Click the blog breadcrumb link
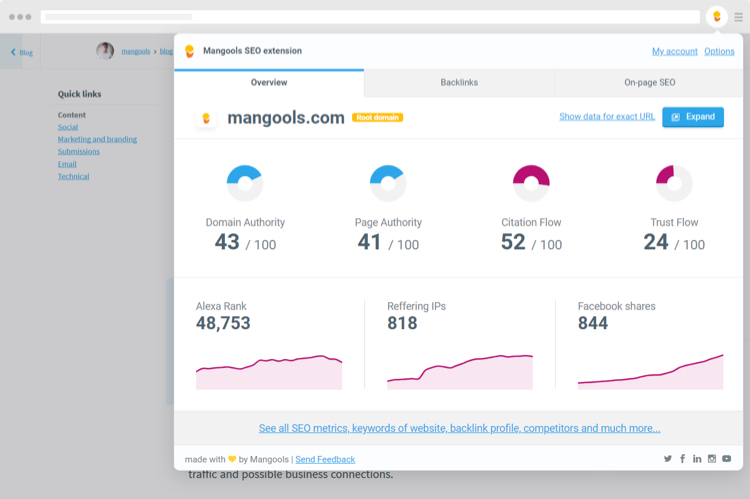750x499 pixels. pos(166,51)
